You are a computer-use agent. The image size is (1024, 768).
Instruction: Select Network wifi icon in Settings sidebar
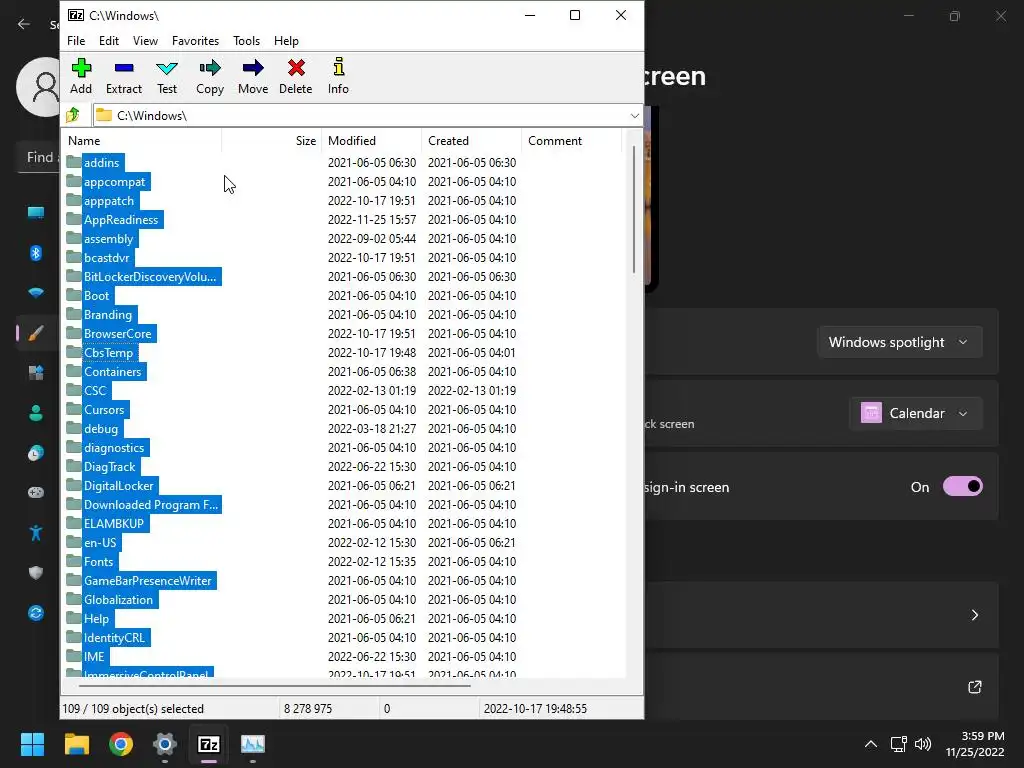click(x=36, y=293)
